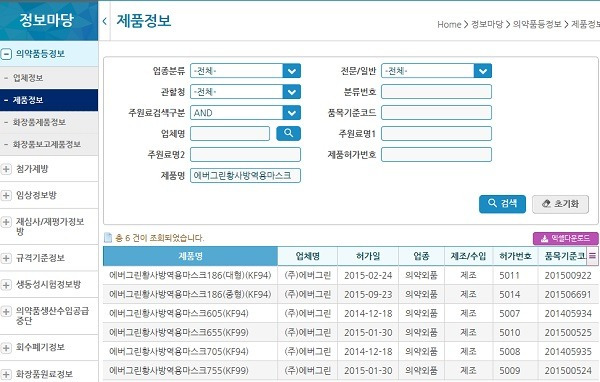
Task: Click permit number 5014
Action: (x=509, y=294)
